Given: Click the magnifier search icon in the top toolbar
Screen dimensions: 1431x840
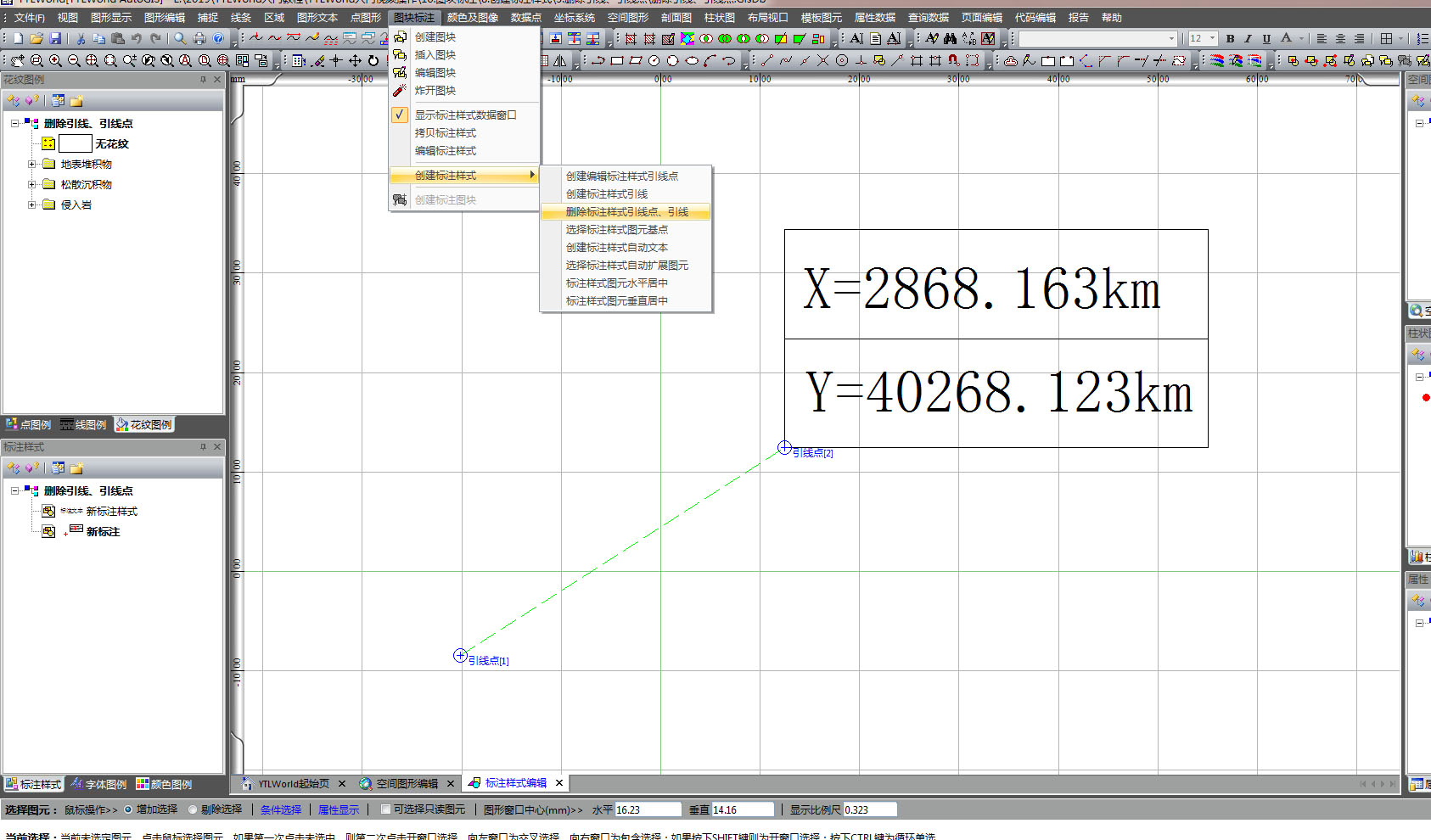Looking at the screenshot, I should [180, 38].
